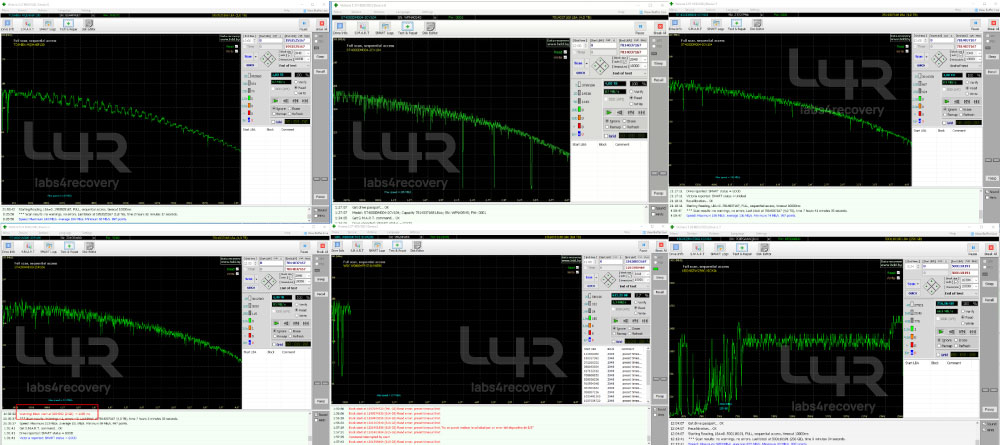Open Drive info in the TOSHIBA window
The width and height of the screenshot is (1000, 445).
[8, 24]
